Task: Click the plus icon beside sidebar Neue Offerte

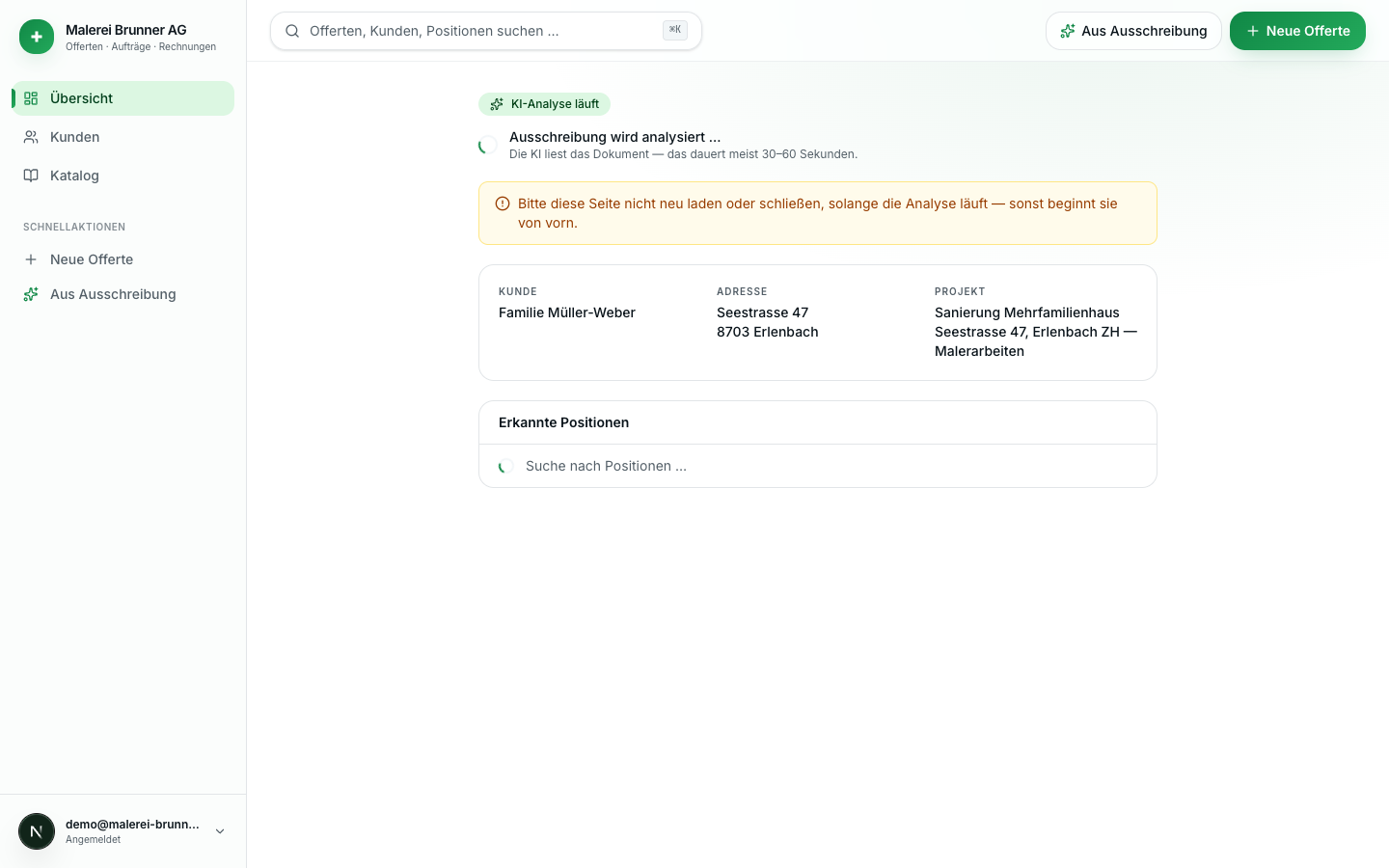Action: point(31,259)
